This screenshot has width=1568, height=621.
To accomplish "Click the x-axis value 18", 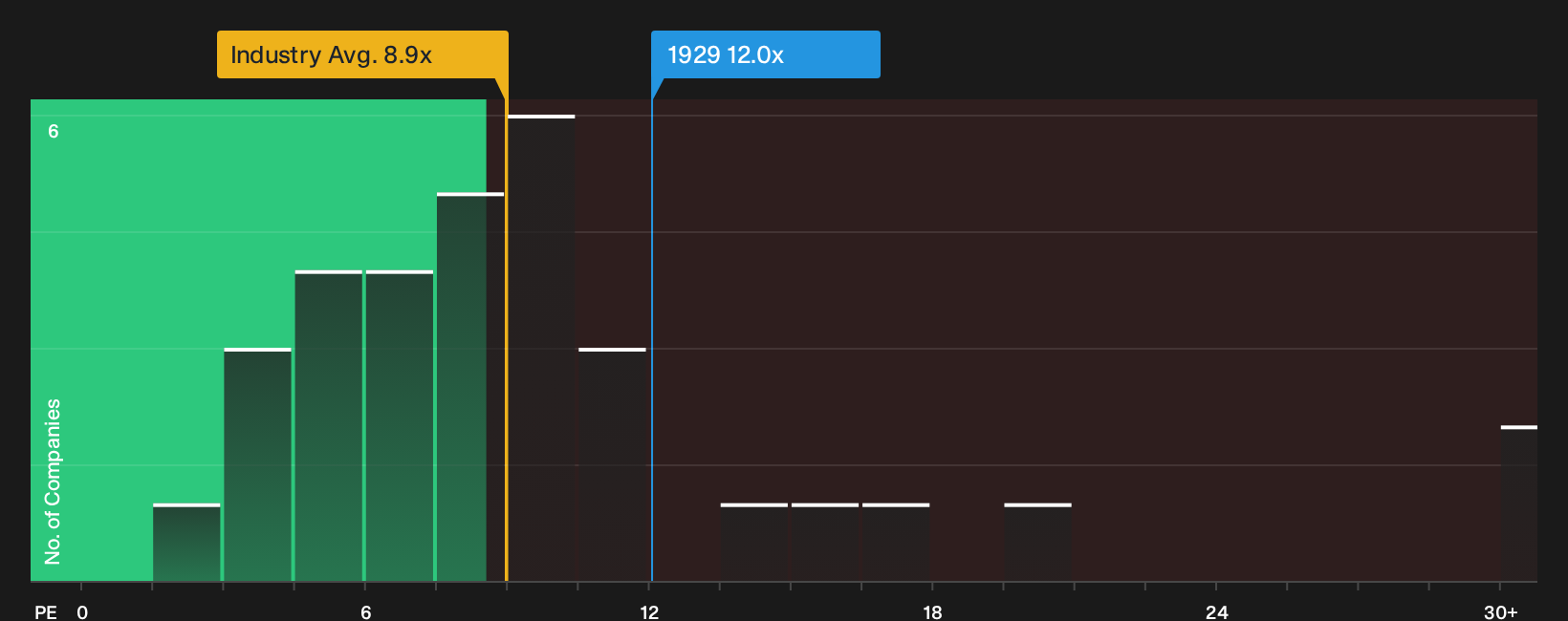I will click(x=932, y=612).
